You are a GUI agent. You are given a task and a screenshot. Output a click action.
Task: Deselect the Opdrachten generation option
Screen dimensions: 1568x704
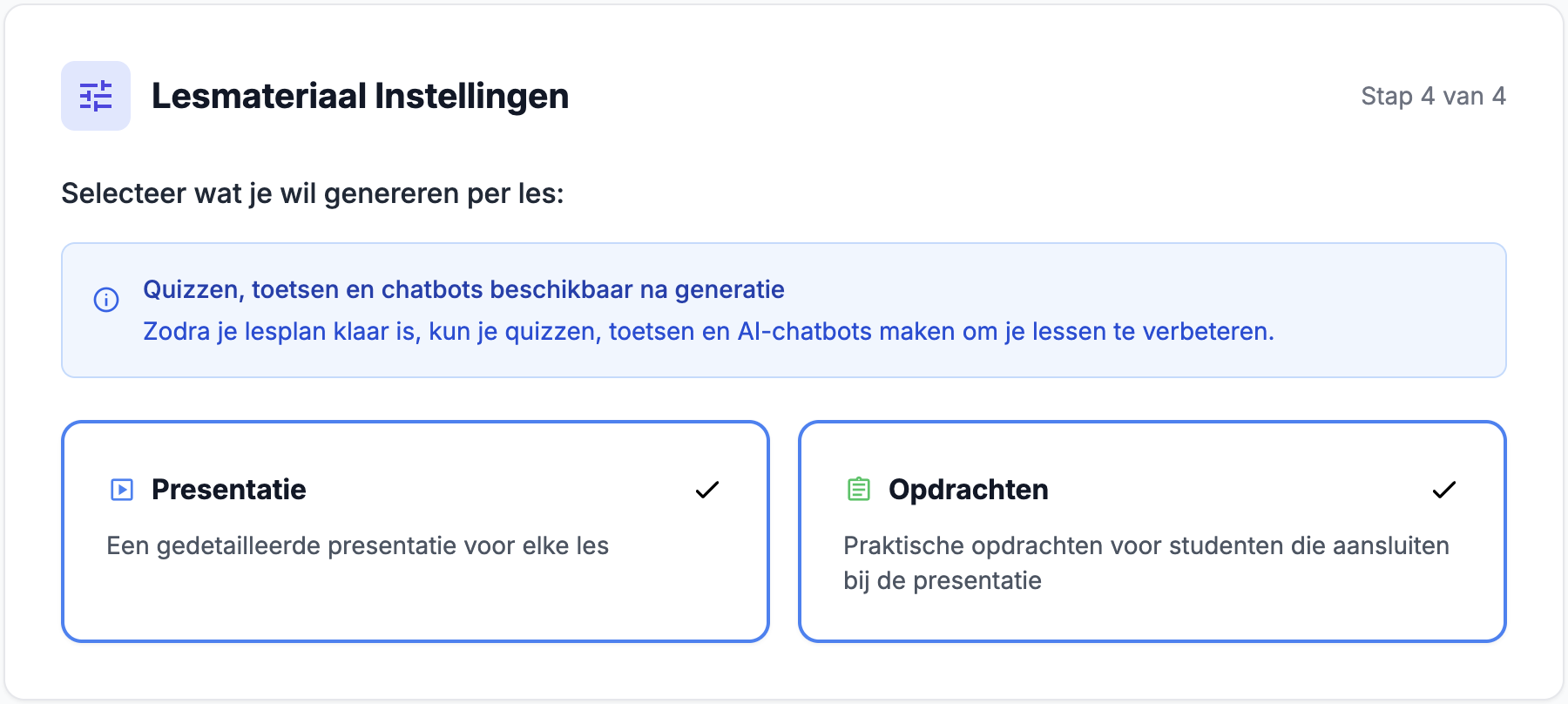click(1153, 530)
